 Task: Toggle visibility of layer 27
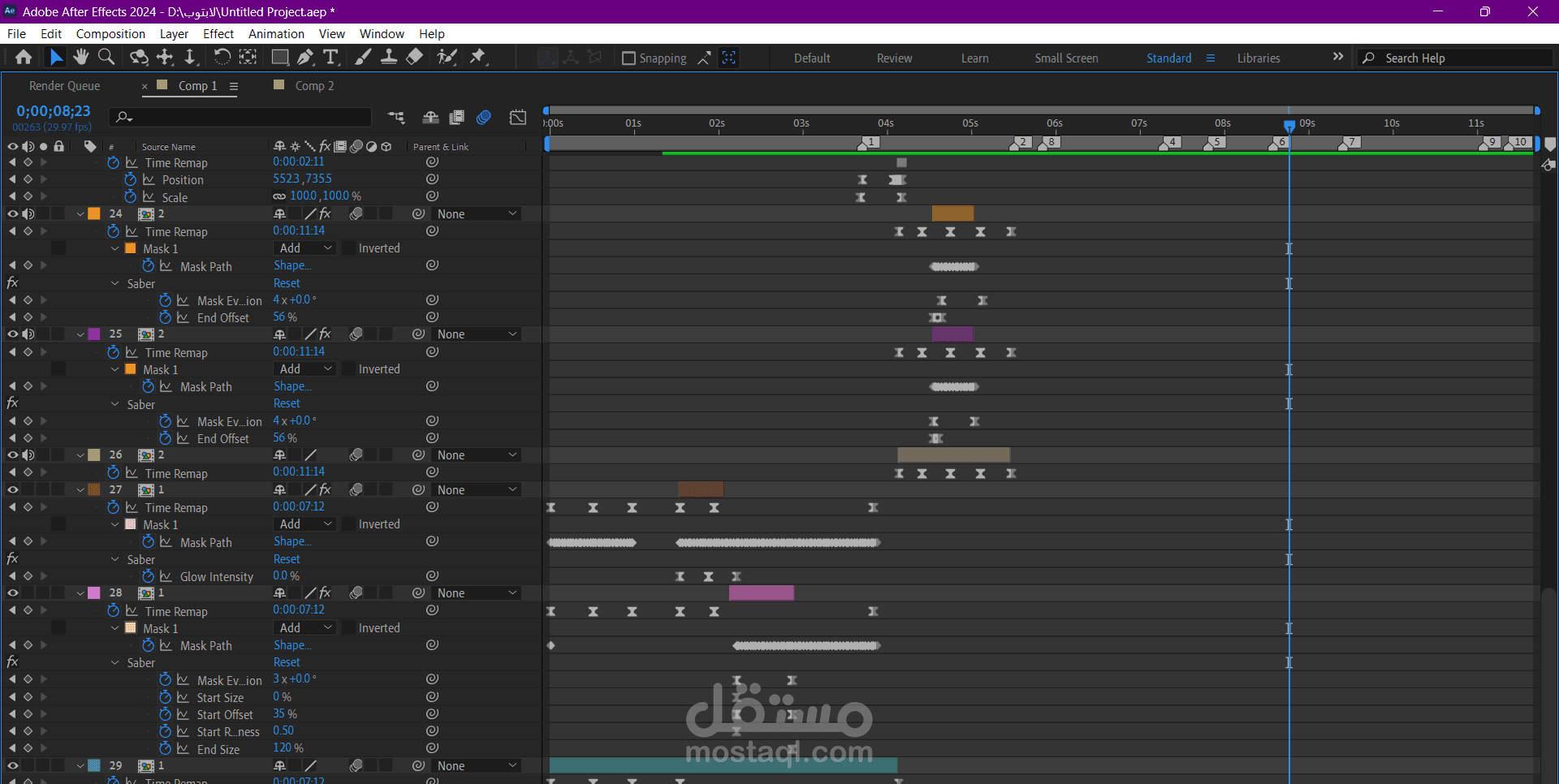[x=12, y=490]
